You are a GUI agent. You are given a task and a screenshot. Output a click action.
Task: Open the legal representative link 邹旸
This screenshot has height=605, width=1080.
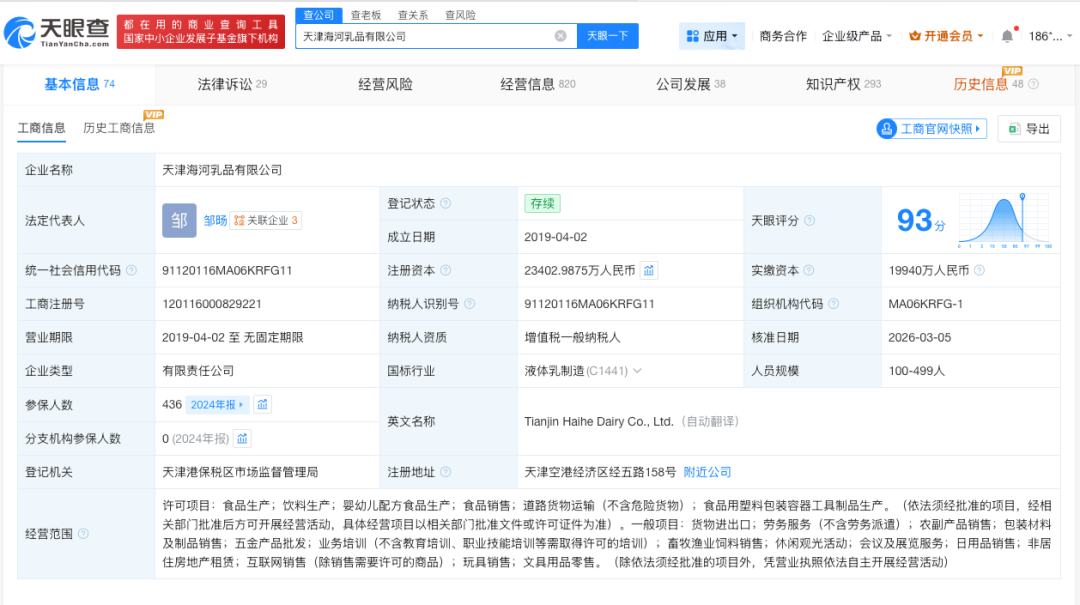point(215,221)
